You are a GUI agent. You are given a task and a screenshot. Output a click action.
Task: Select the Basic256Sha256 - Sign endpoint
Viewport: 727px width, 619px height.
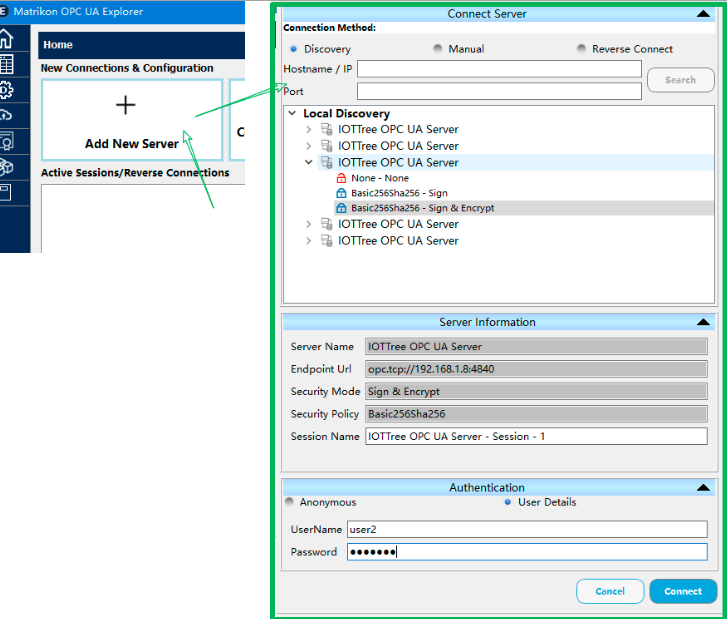pos(399,193)
